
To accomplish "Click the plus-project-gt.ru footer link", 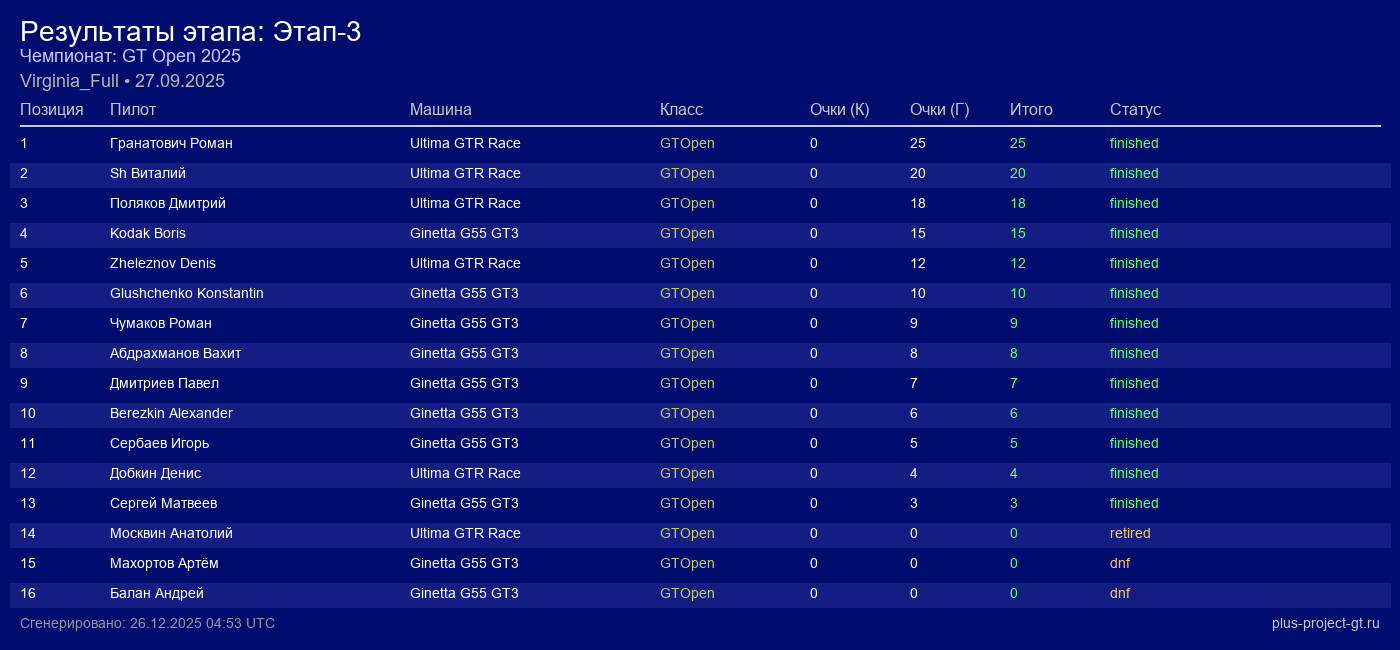I will [x=1325, y=623].
